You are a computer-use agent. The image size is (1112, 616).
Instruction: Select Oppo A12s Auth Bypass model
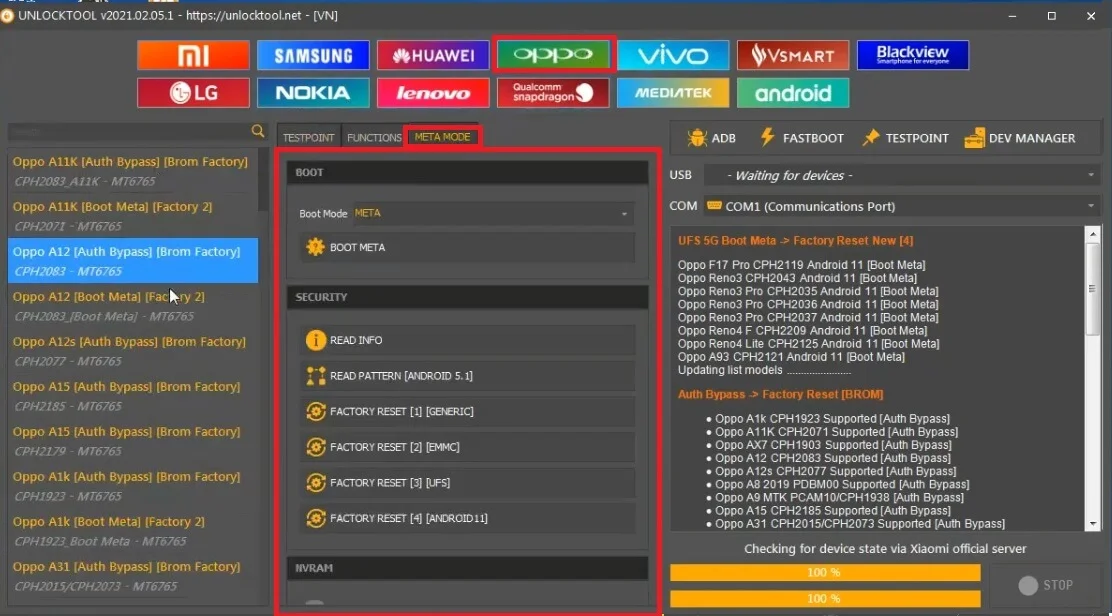pos(133,351)
